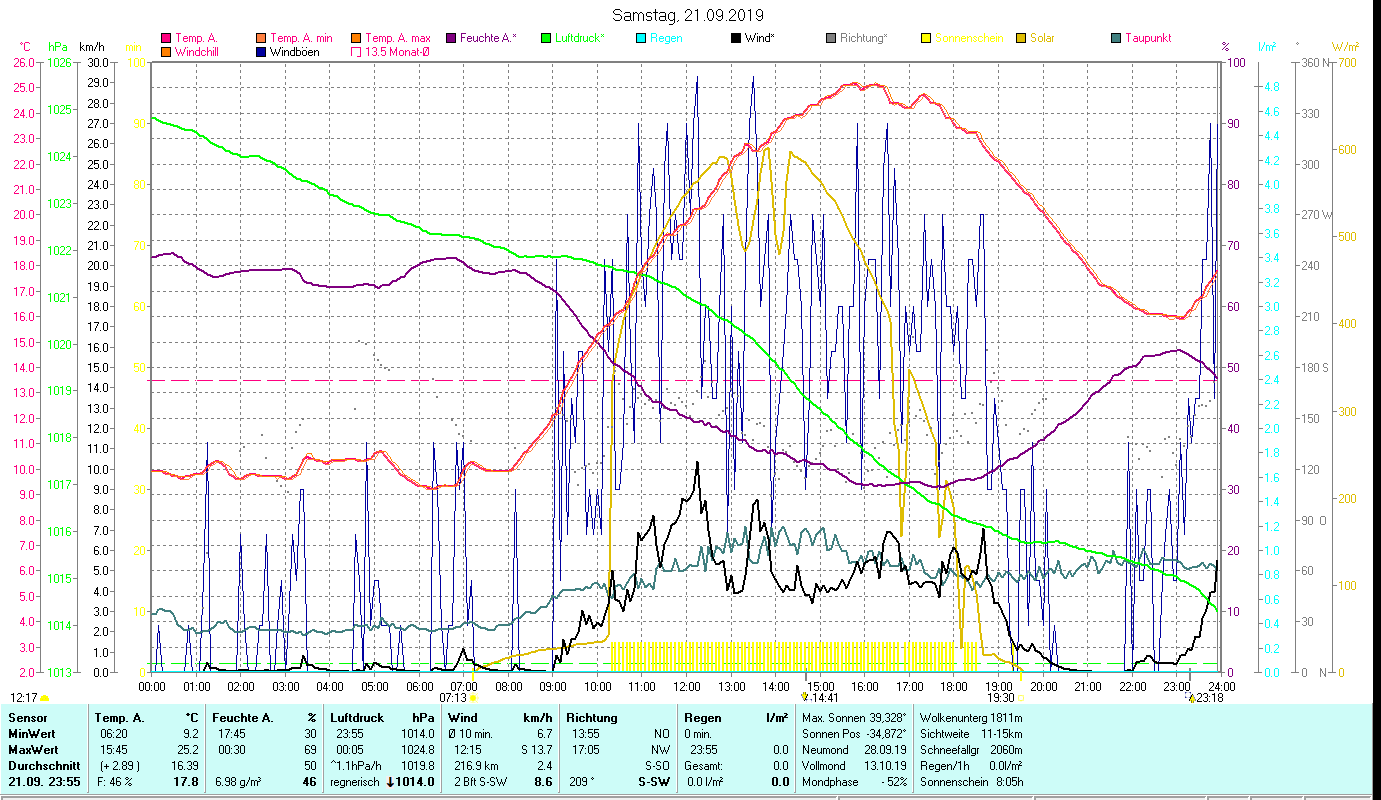Click the red falling-pressure arrow by 1014.0
The height and width of the screenshot is (800, 1381).
tap(392, 782)
